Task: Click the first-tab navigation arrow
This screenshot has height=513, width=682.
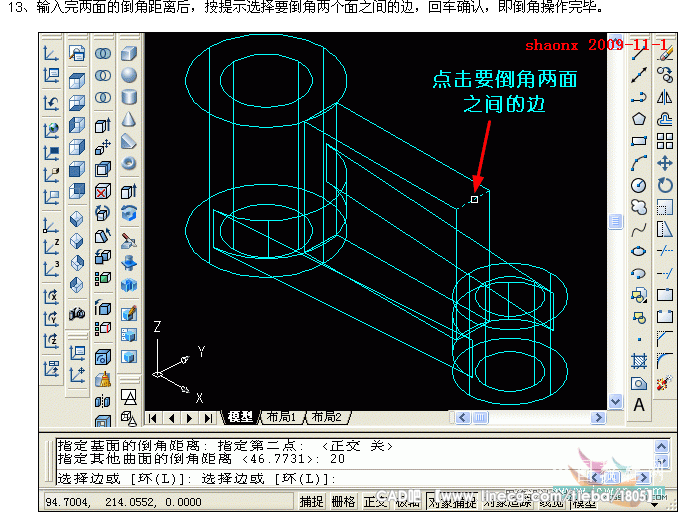Action: 153,418
